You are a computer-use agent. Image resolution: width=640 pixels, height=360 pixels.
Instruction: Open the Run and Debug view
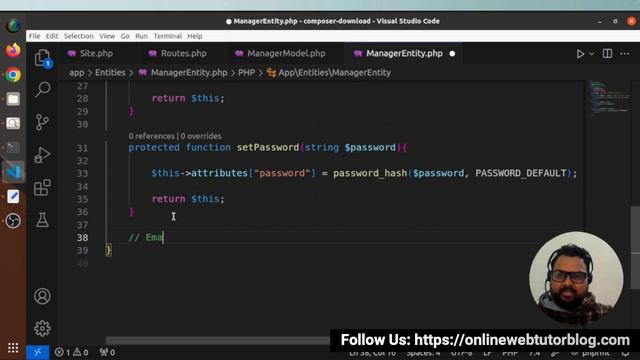pyautogui.click(x=42, y=155)
